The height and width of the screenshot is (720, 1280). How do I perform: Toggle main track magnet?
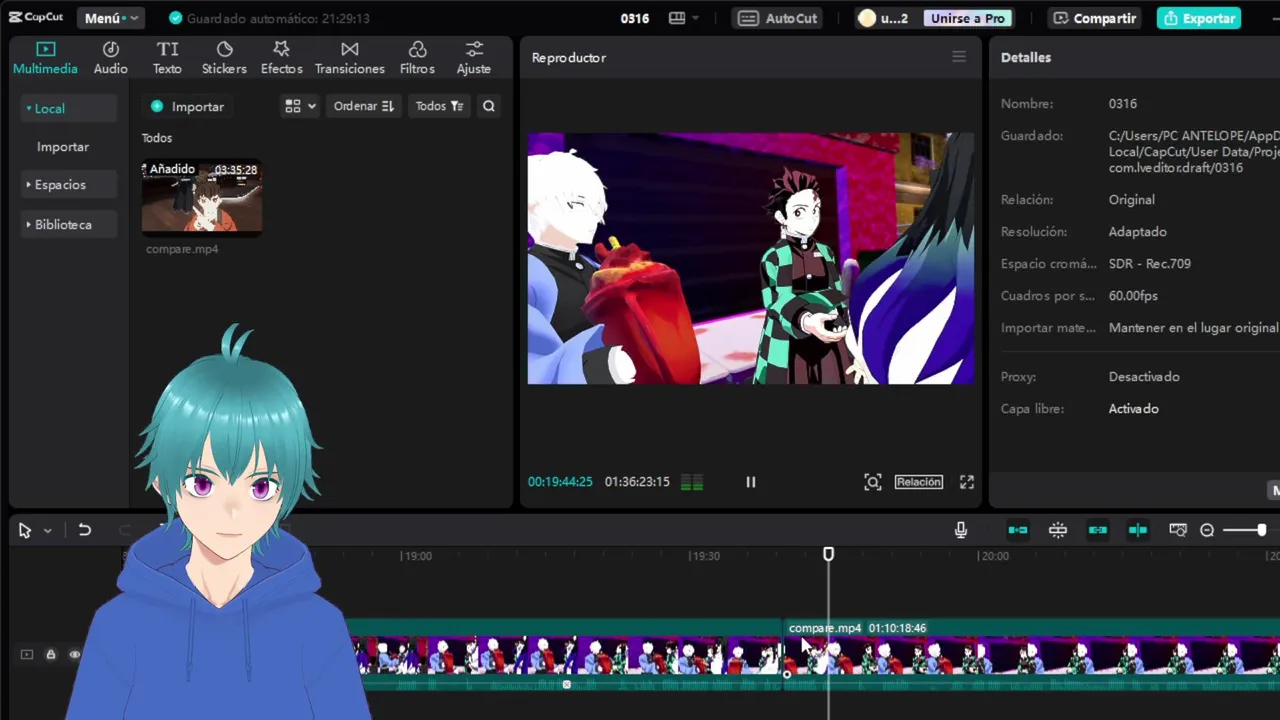point(1018,530)
